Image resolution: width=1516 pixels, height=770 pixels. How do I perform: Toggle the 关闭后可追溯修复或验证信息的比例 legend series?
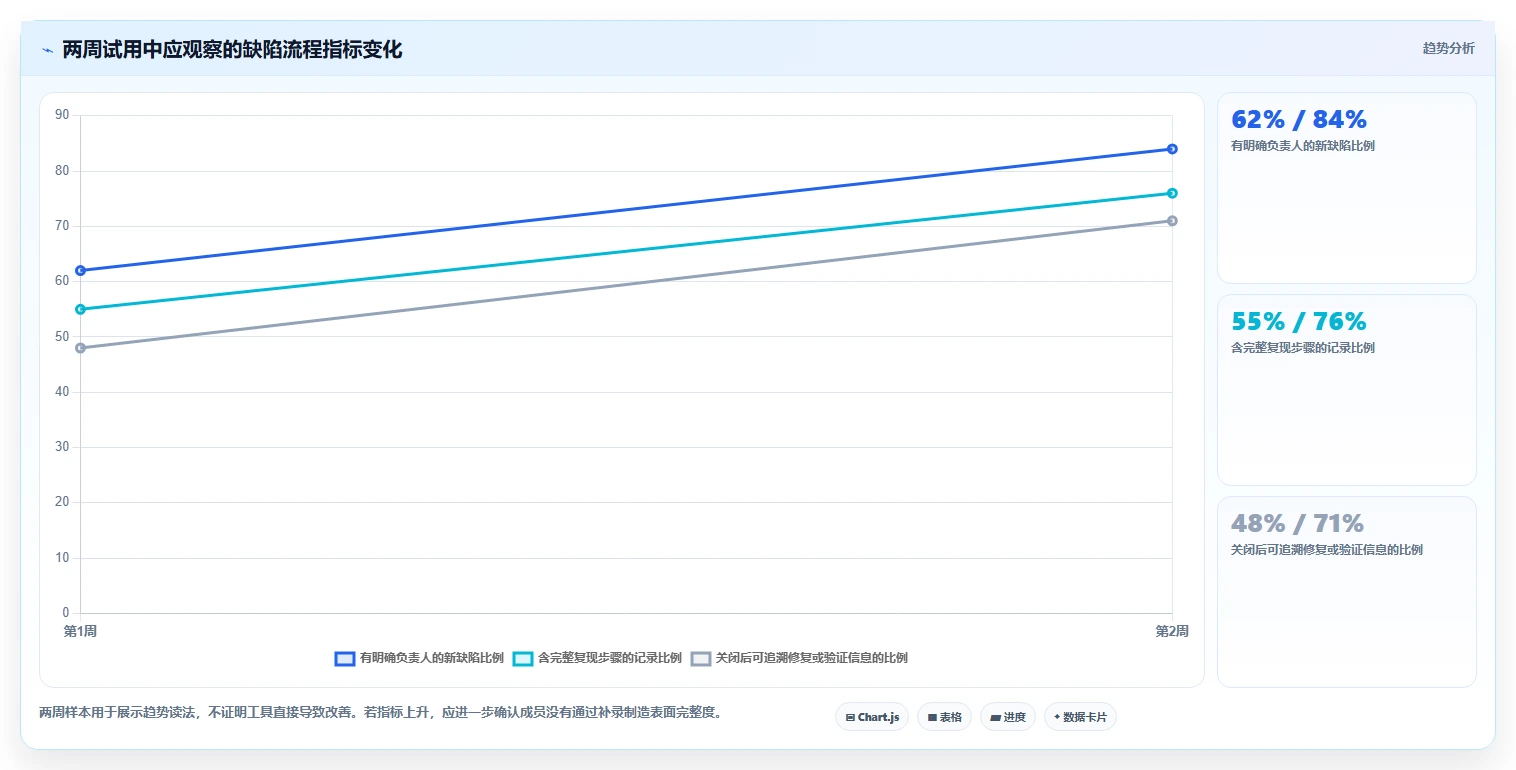(799, 658)
